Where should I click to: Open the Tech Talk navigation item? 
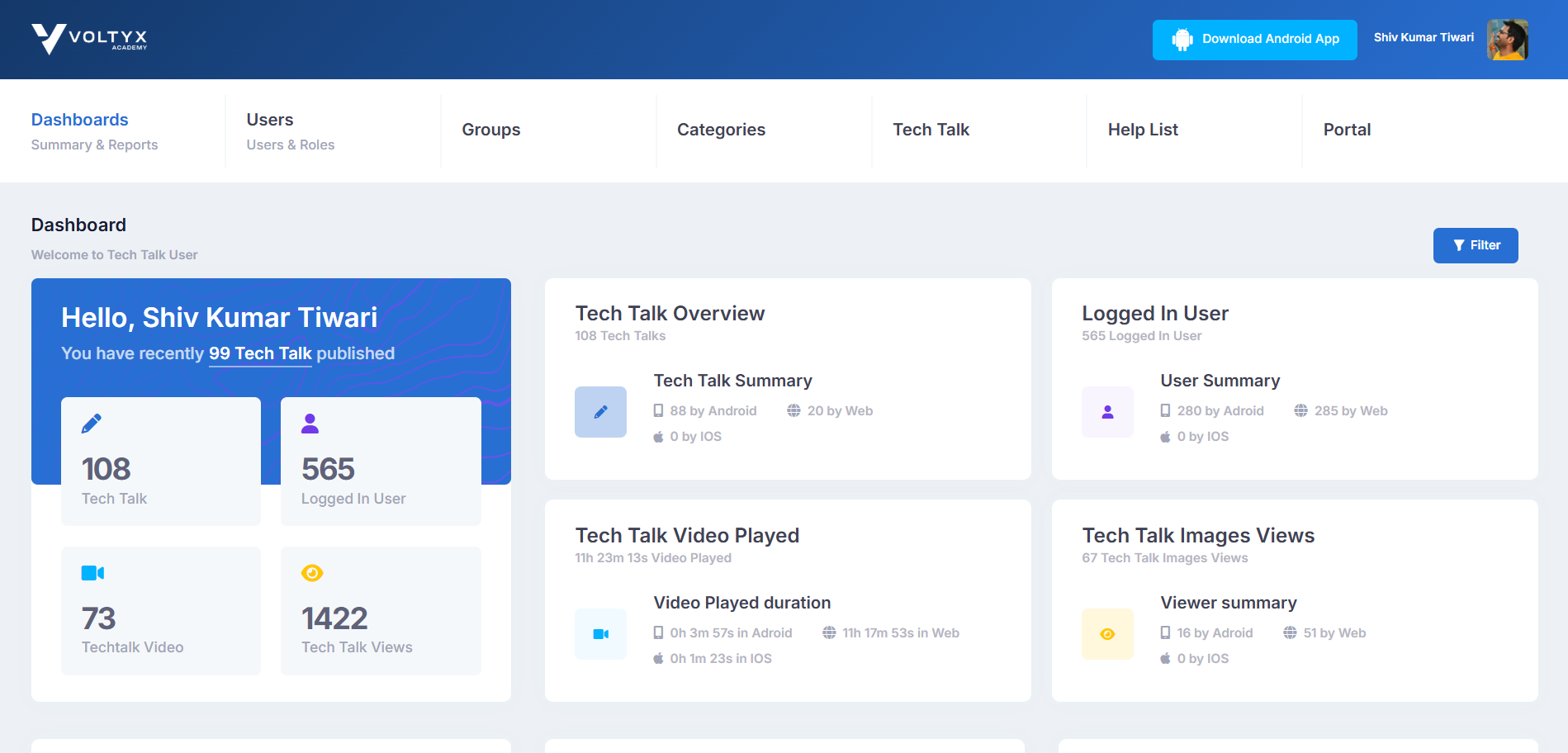(931, 130)
